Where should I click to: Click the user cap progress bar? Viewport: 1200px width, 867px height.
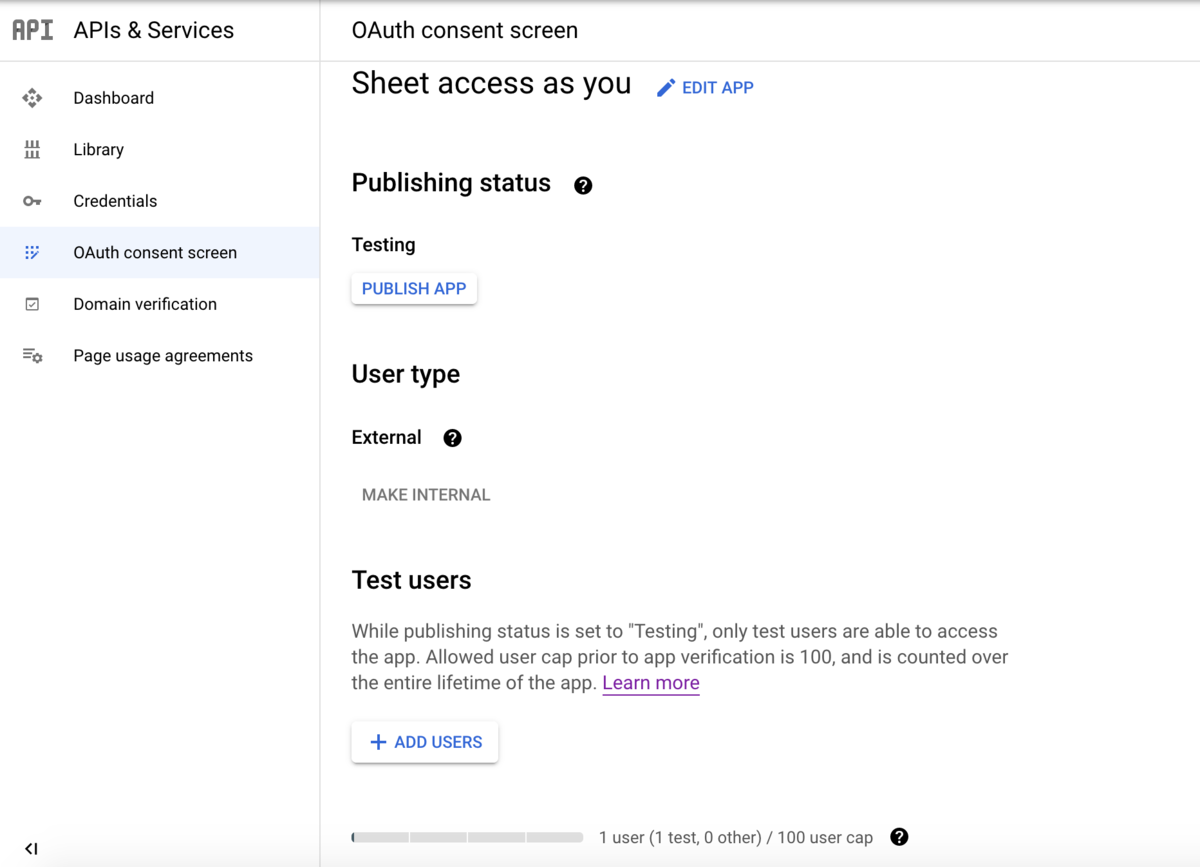click(x=467, y=837)
